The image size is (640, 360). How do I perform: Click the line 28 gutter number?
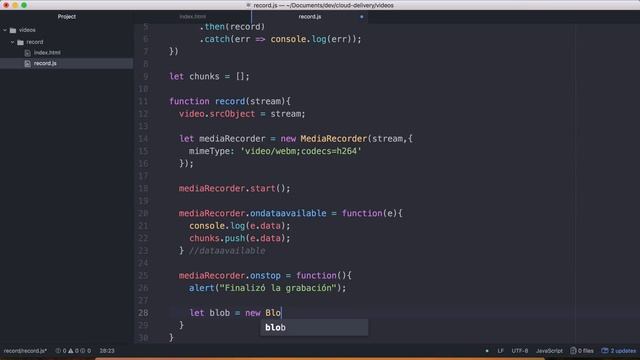(x=143, y=313)
